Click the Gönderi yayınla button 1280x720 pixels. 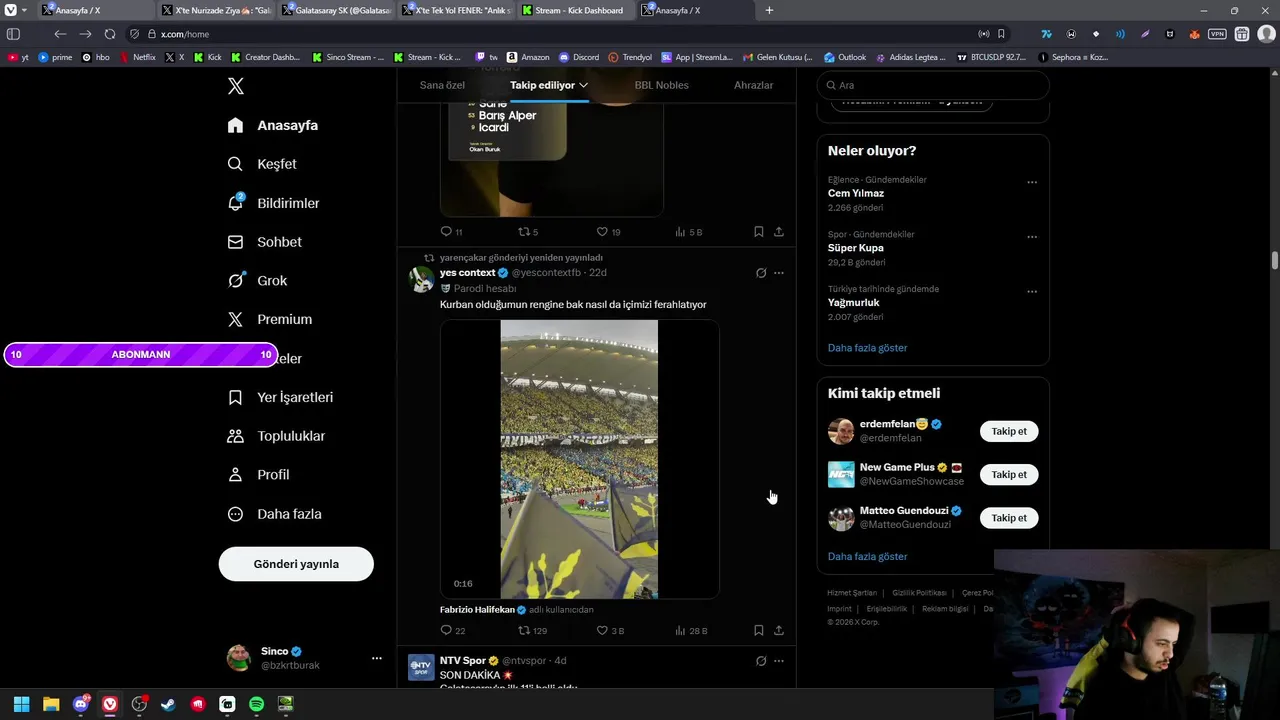296,564
